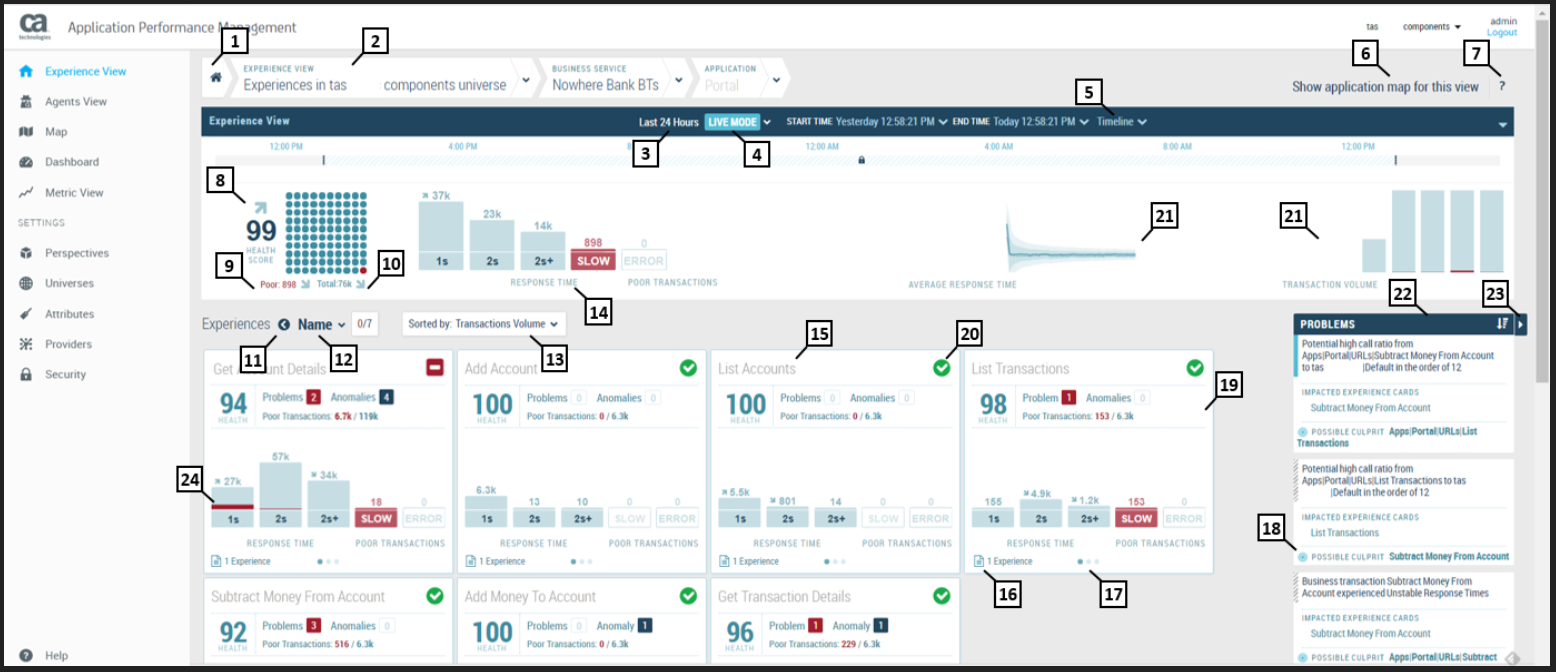Click green check on Add Money To Account card

coord(688,596)
